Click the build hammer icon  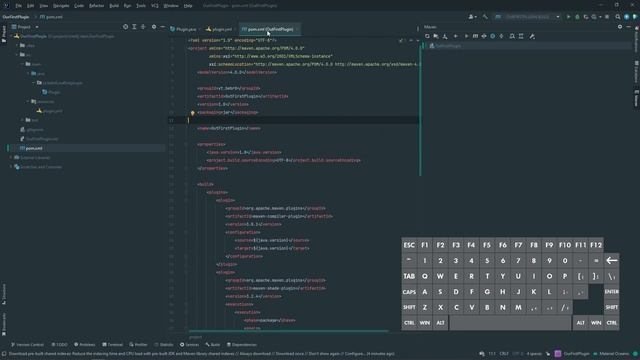(485, 17)
